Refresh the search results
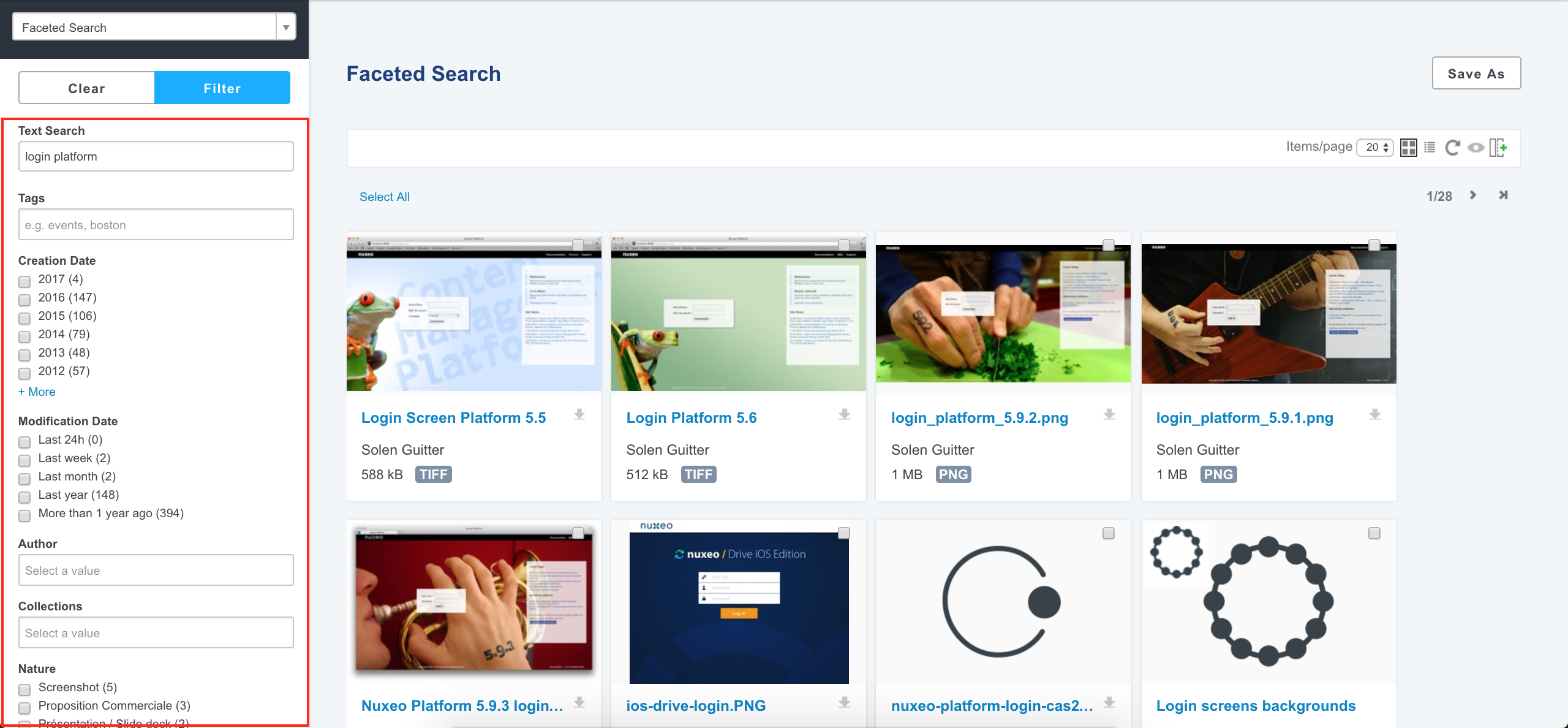Image resolution: width=1568 pixels, height=728 pixels. point(1452,148)
